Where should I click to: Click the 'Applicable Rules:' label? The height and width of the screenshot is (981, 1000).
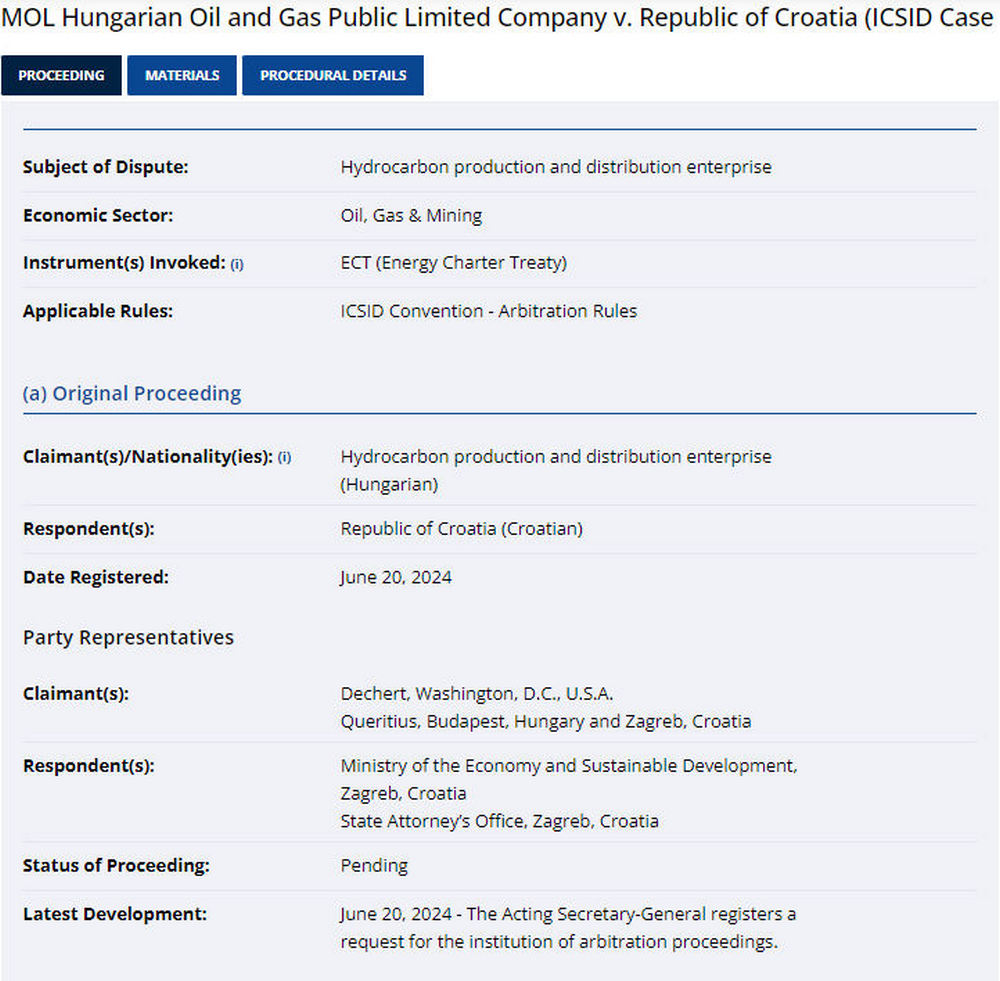[x=98, y=311]
